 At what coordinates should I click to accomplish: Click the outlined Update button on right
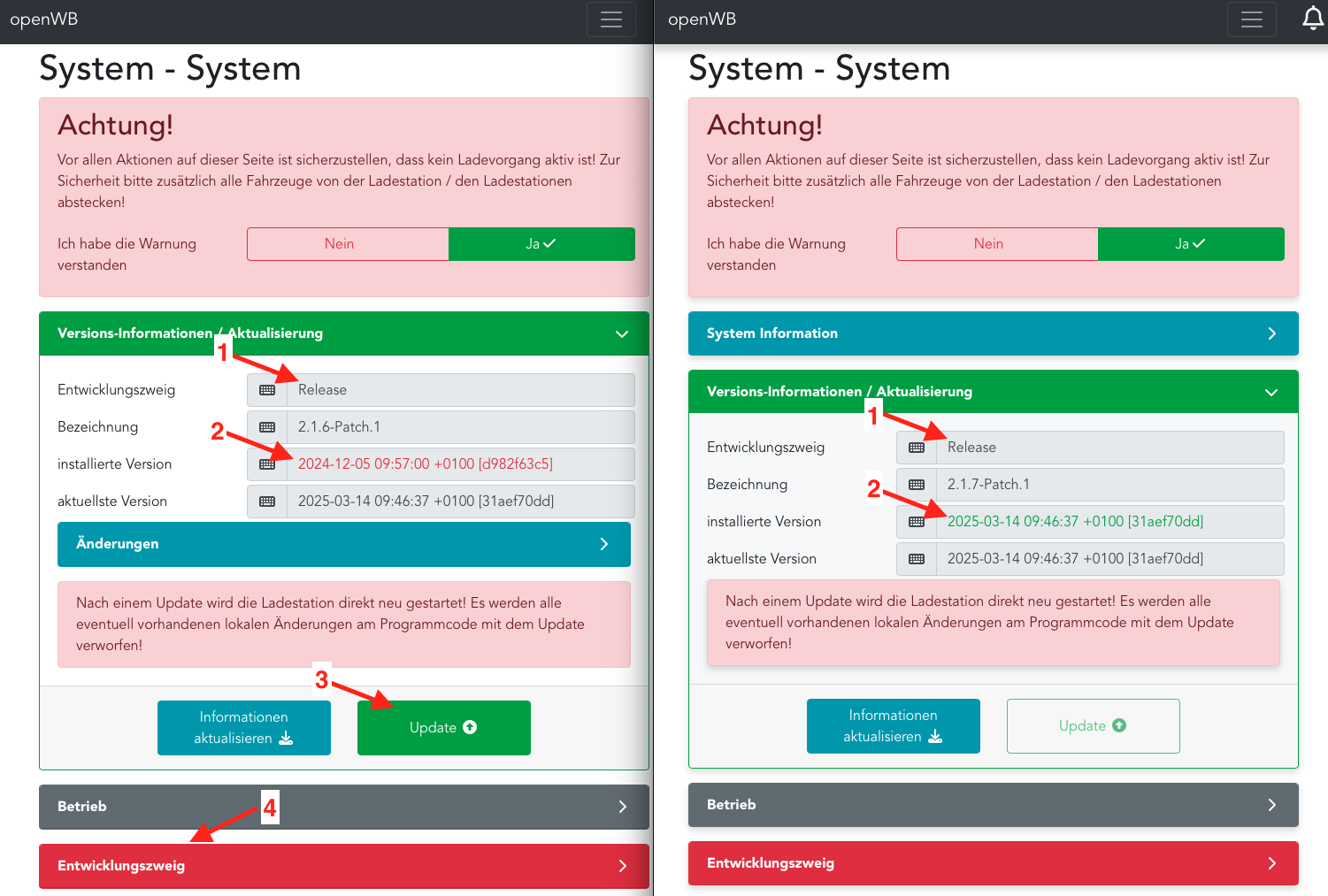coord(1093,726)
